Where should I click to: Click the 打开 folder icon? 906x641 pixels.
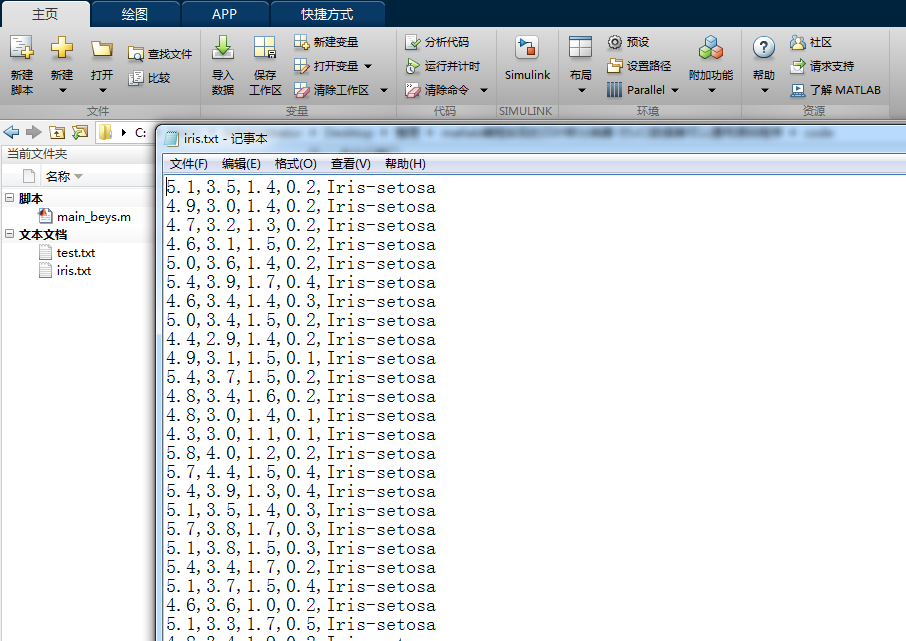point(102,50)
